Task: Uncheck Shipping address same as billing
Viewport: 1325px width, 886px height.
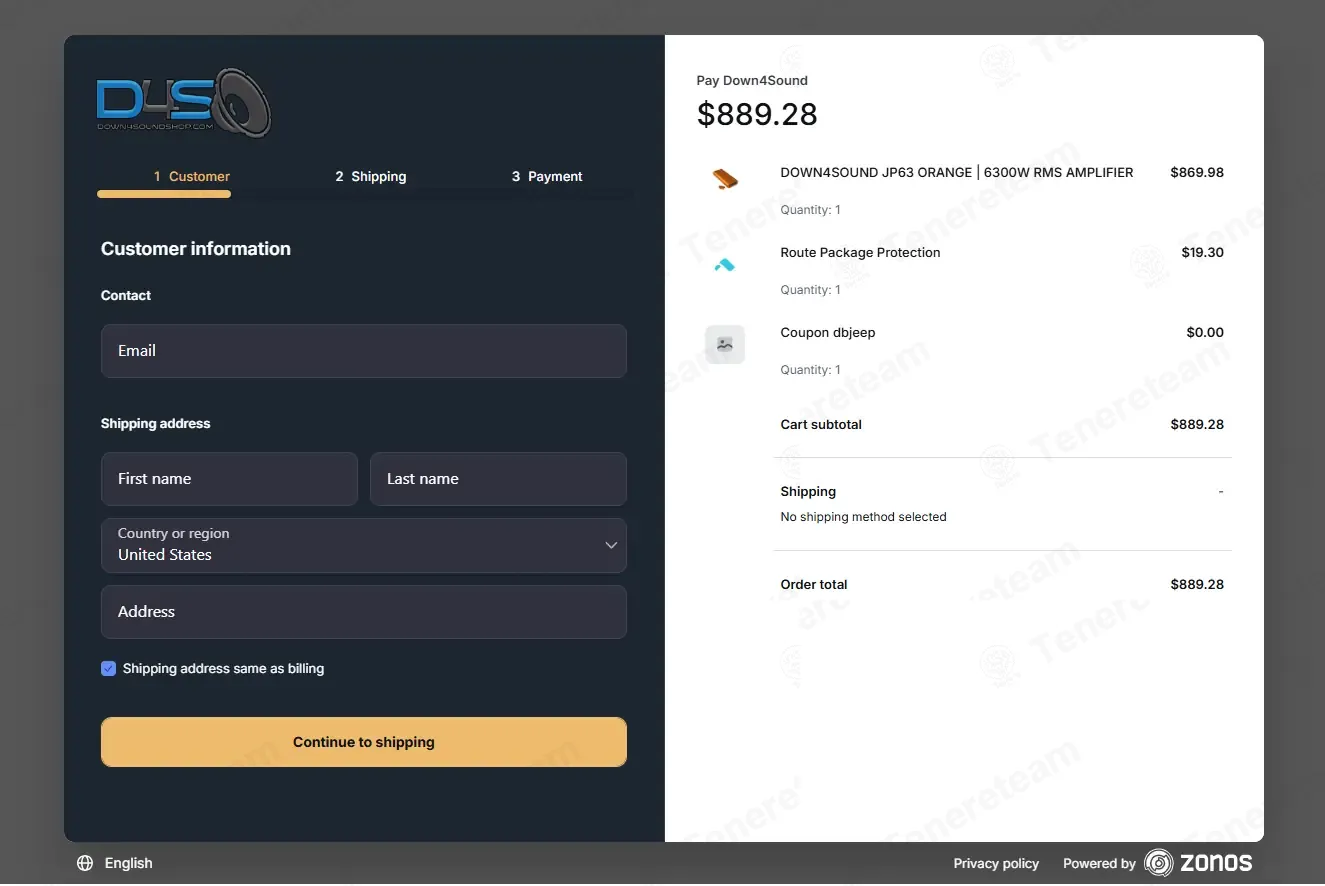Action: tap(109, 669)
